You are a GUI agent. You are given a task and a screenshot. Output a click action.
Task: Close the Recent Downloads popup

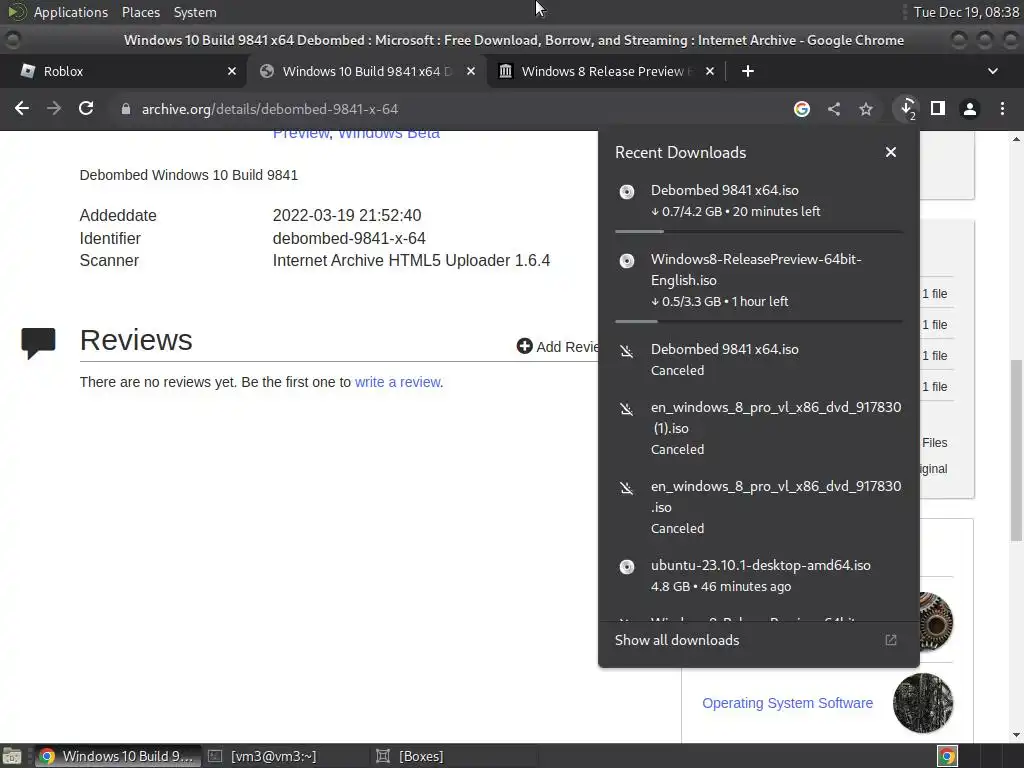pyautogui.click(x=891, y=152)
